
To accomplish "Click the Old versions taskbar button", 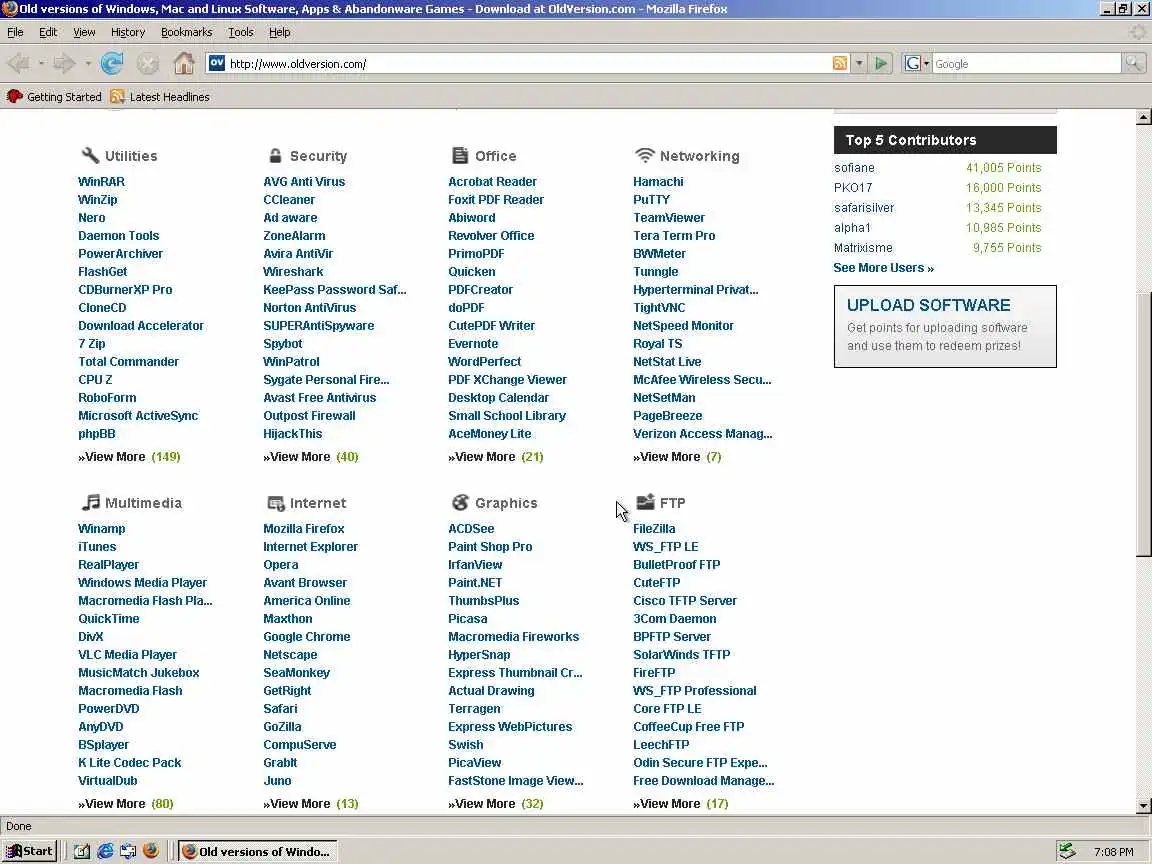I will click(258, 852).
